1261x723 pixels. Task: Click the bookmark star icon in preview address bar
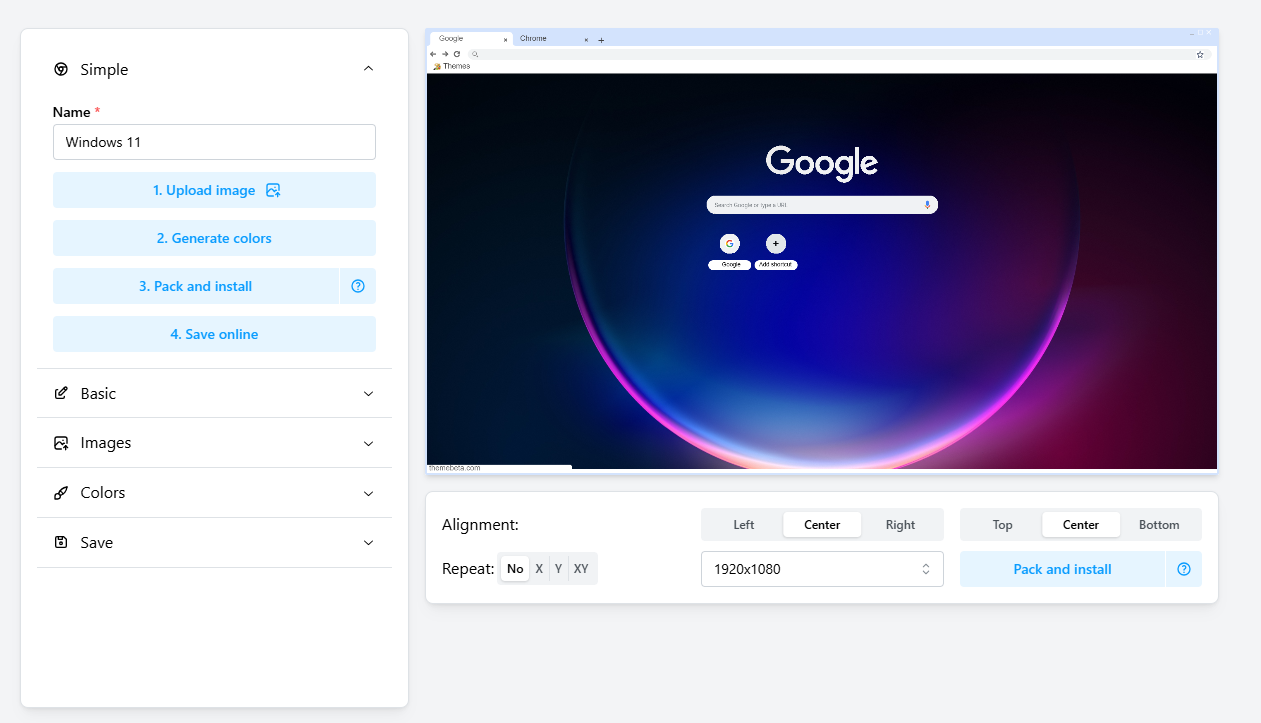pos(1200,54)
